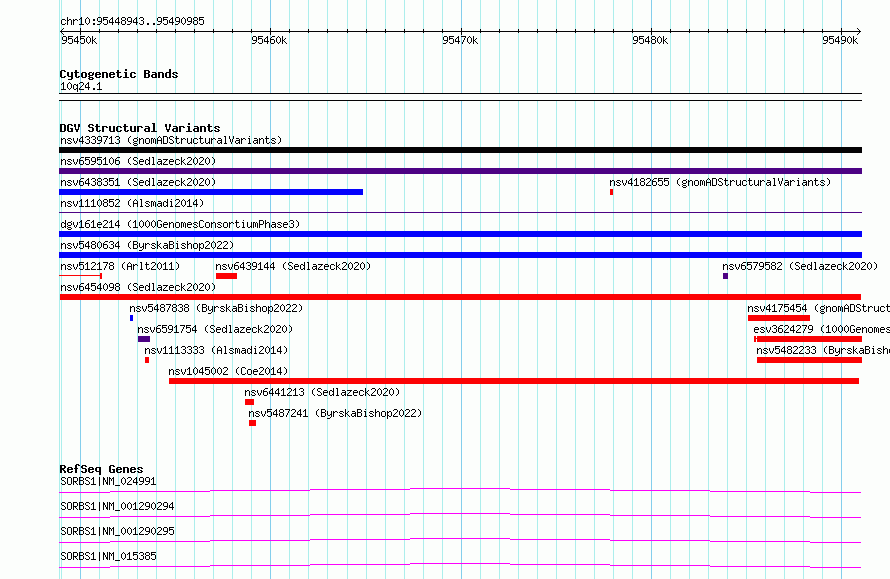Viewport: 890px width, 579px height.
Task: Open the nsv6579582 (Sedlazeck2020) label
Action: tap(800, 266)
